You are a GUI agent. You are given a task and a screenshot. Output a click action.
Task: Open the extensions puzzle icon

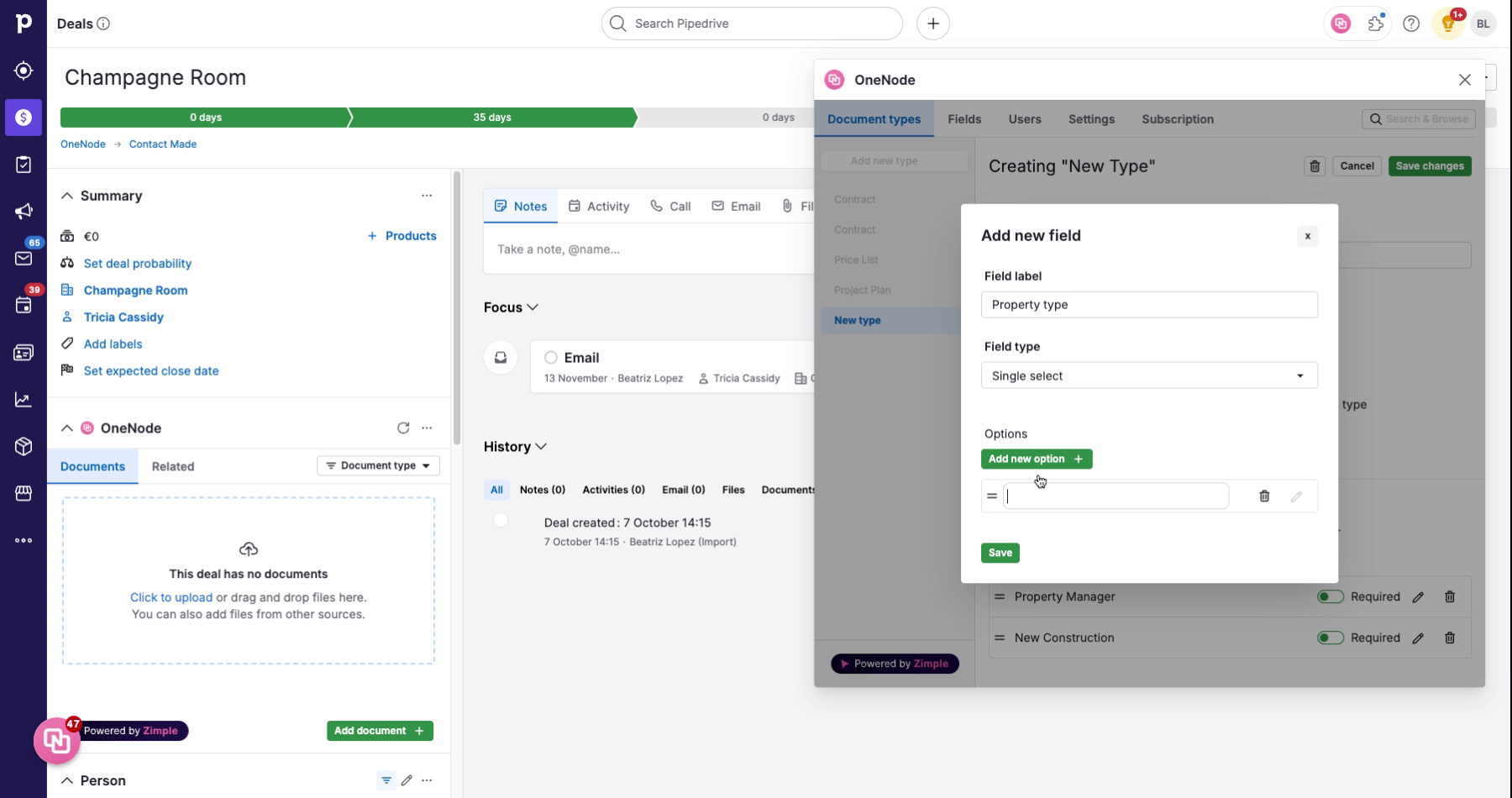[1376, 24]
